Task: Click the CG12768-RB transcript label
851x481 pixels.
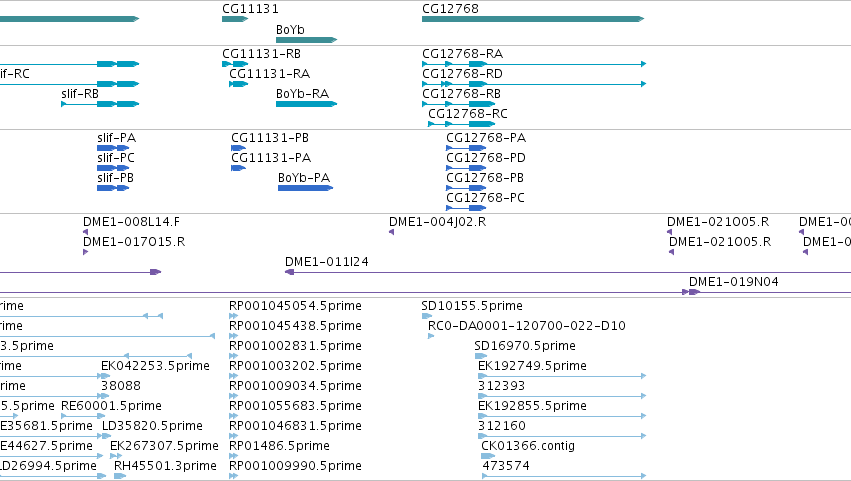Action: [x=461, y=94]
